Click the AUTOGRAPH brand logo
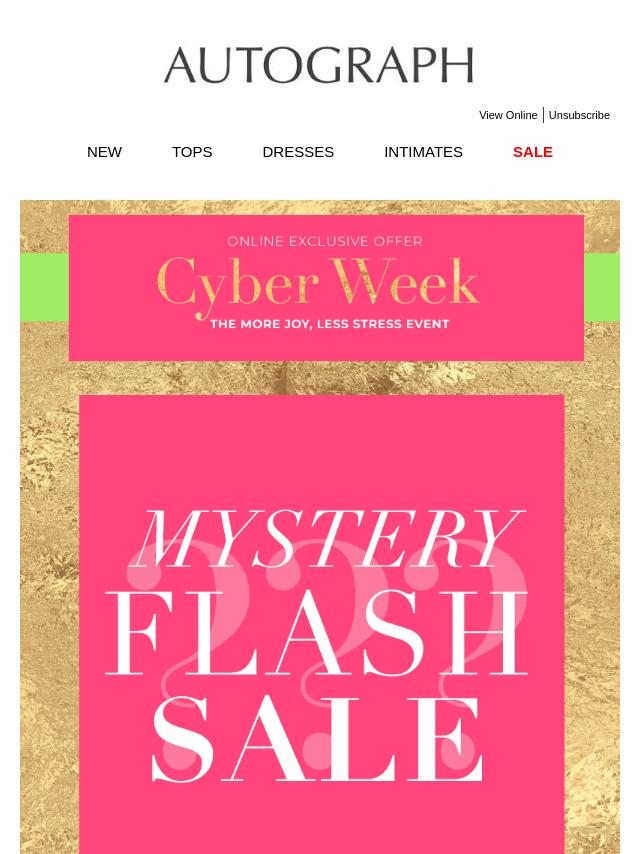Viewport: 640px width, 854px height. point(319,65)
